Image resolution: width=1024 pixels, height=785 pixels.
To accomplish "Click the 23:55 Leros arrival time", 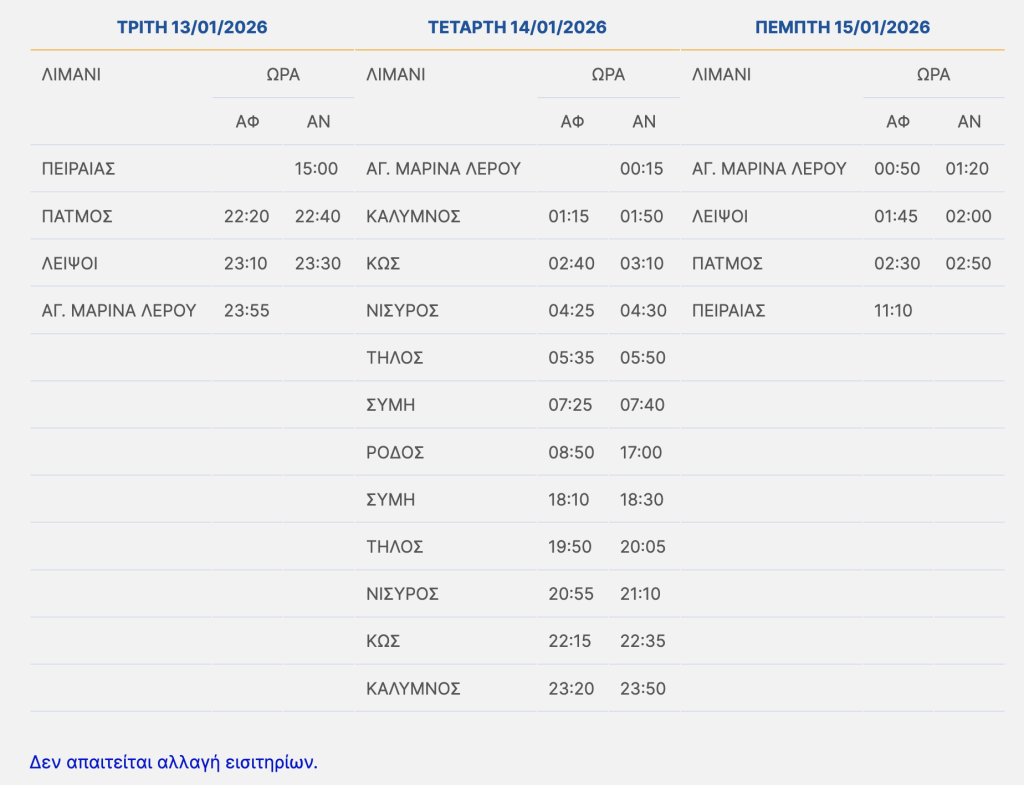I will coord(246,311).
